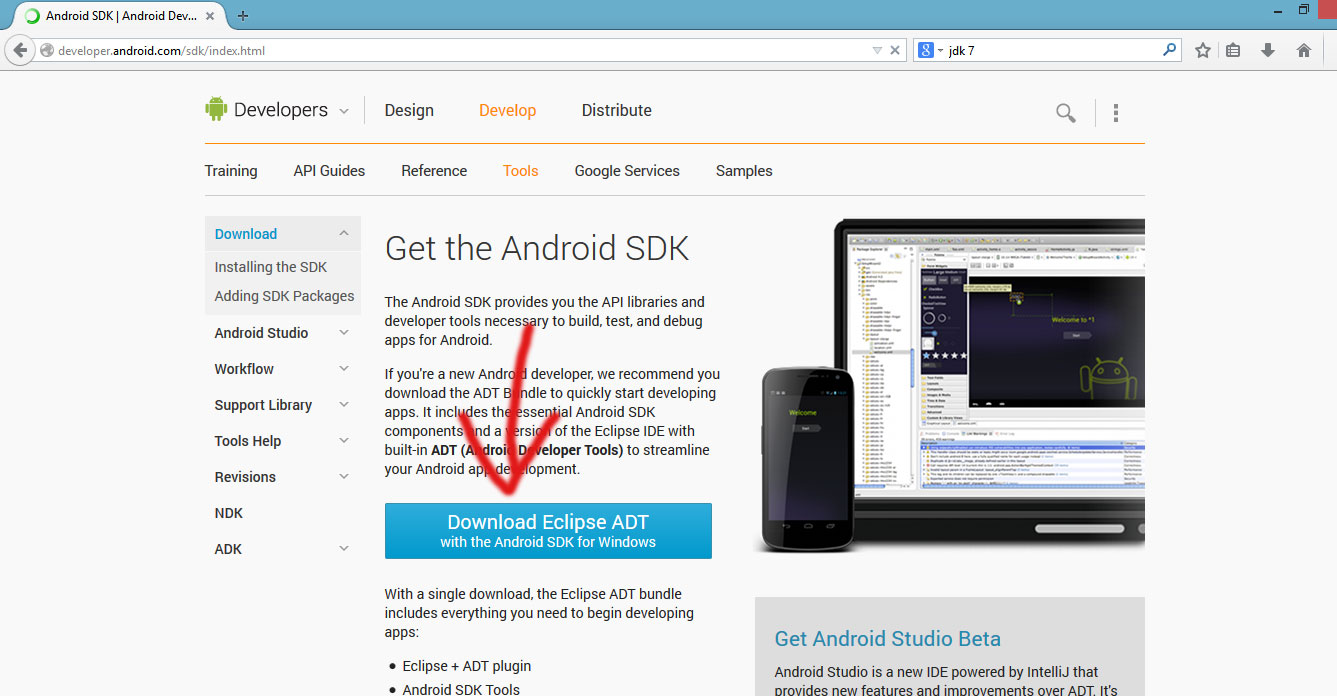1337x696 pixels.
Task: Click the globe site identity icon
Action: click(45, 50)
